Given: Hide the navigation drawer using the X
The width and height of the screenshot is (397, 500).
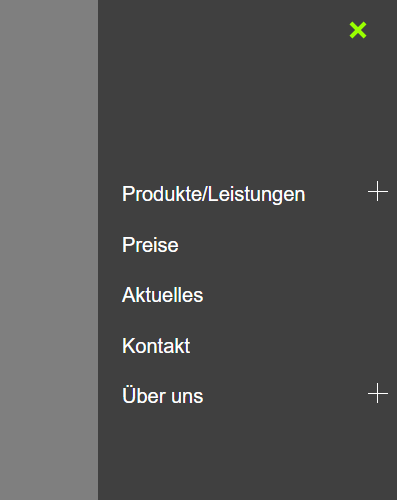Looking at the screenshot, I should [358, 30].
